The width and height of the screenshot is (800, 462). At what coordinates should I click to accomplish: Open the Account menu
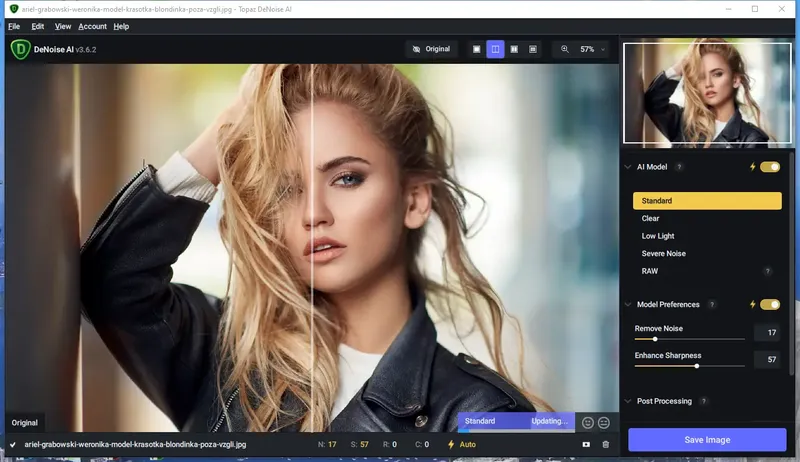point(92,27)
